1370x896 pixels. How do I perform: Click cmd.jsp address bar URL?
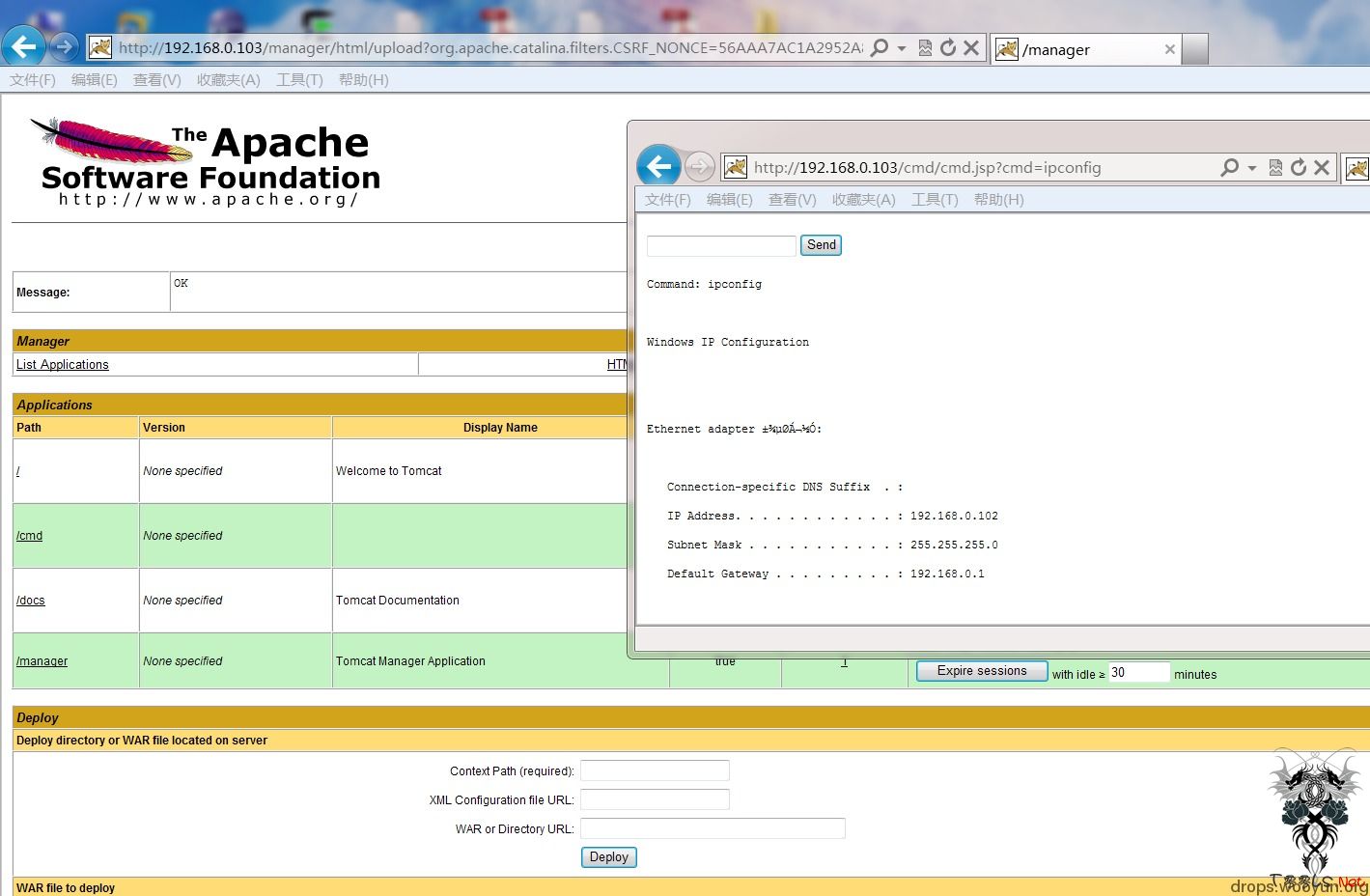tap(927, 168)
